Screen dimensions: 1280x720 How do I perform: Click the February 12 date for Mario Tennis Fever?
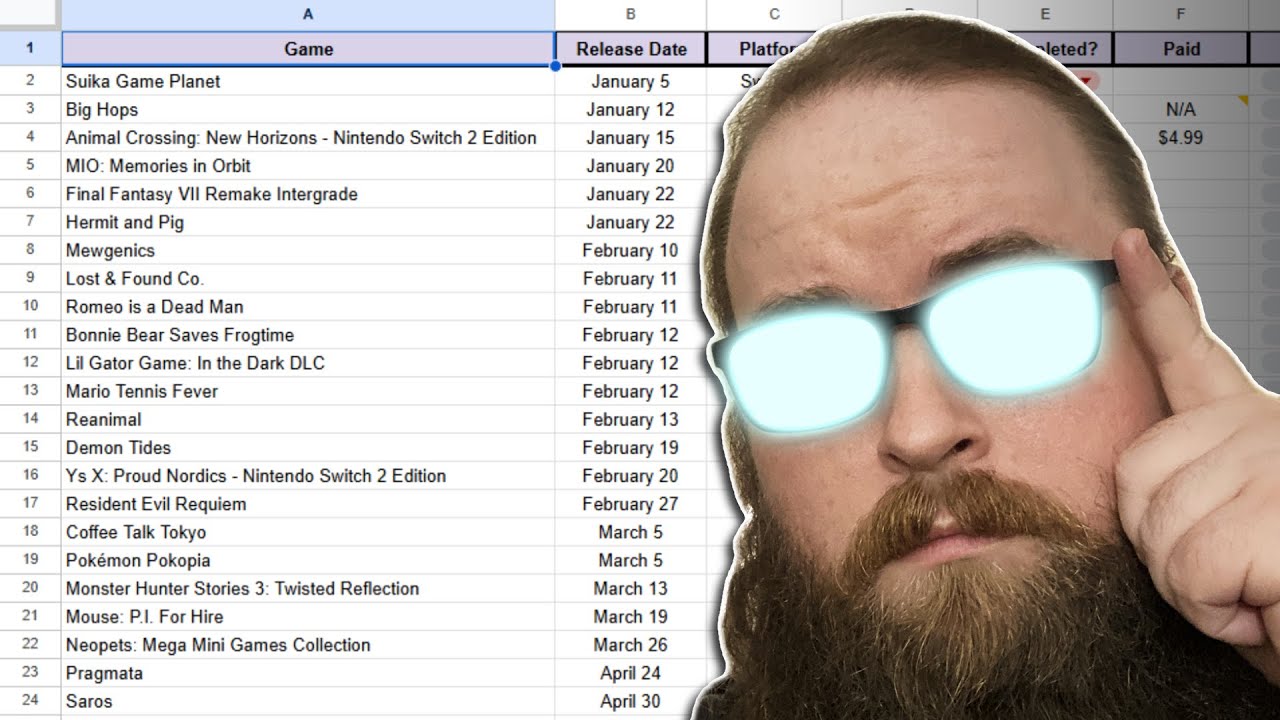click(631, 390)
